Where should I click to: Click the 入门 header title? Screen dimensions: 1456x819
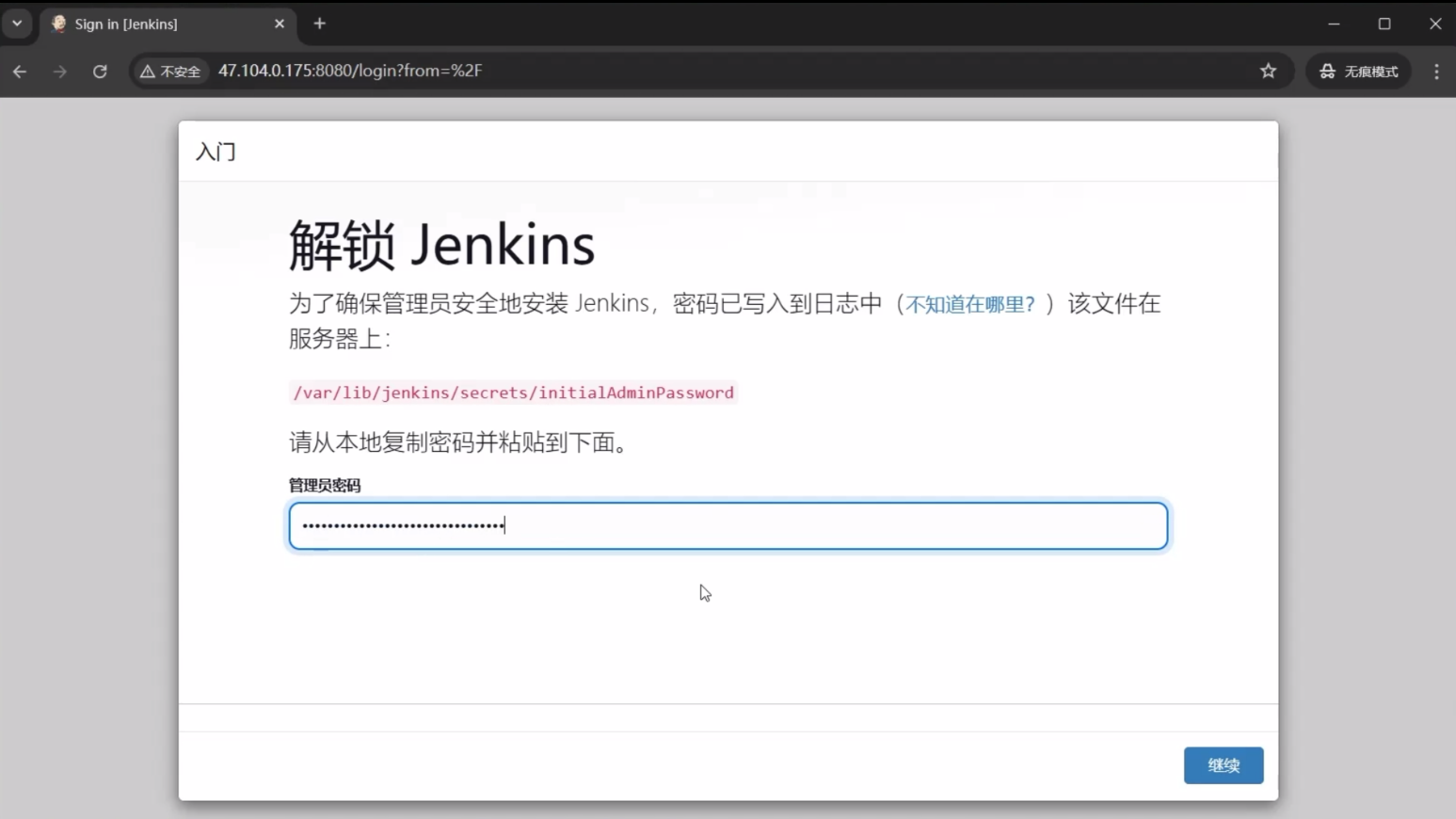[216, 152]
